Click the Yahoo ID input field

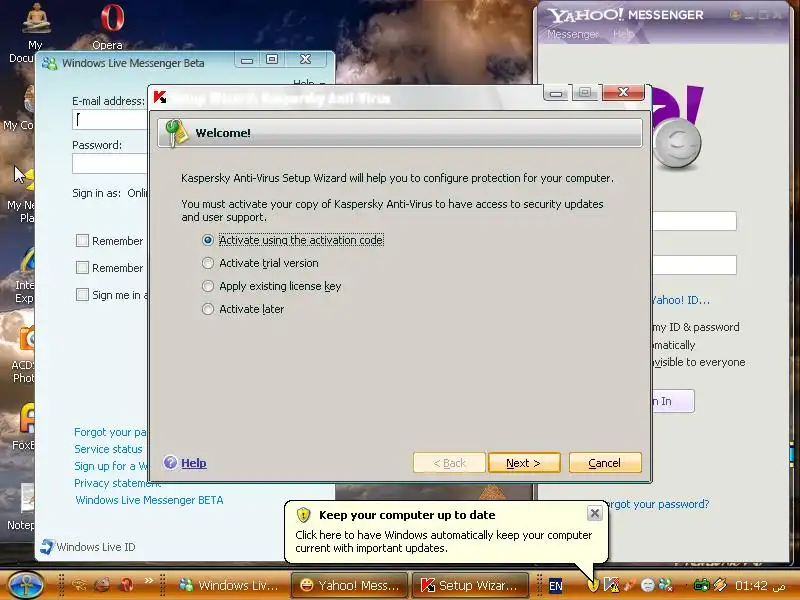tap(694, 221)
